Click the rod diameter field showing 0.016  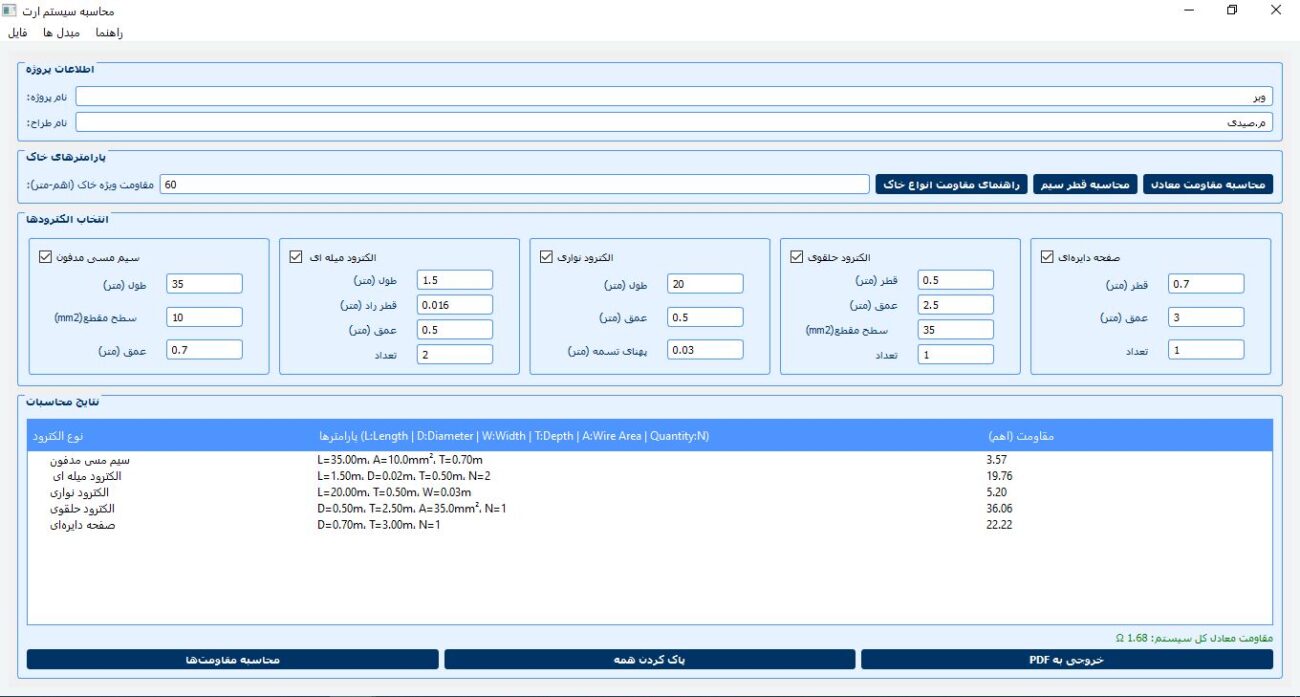tap(454, 305)
